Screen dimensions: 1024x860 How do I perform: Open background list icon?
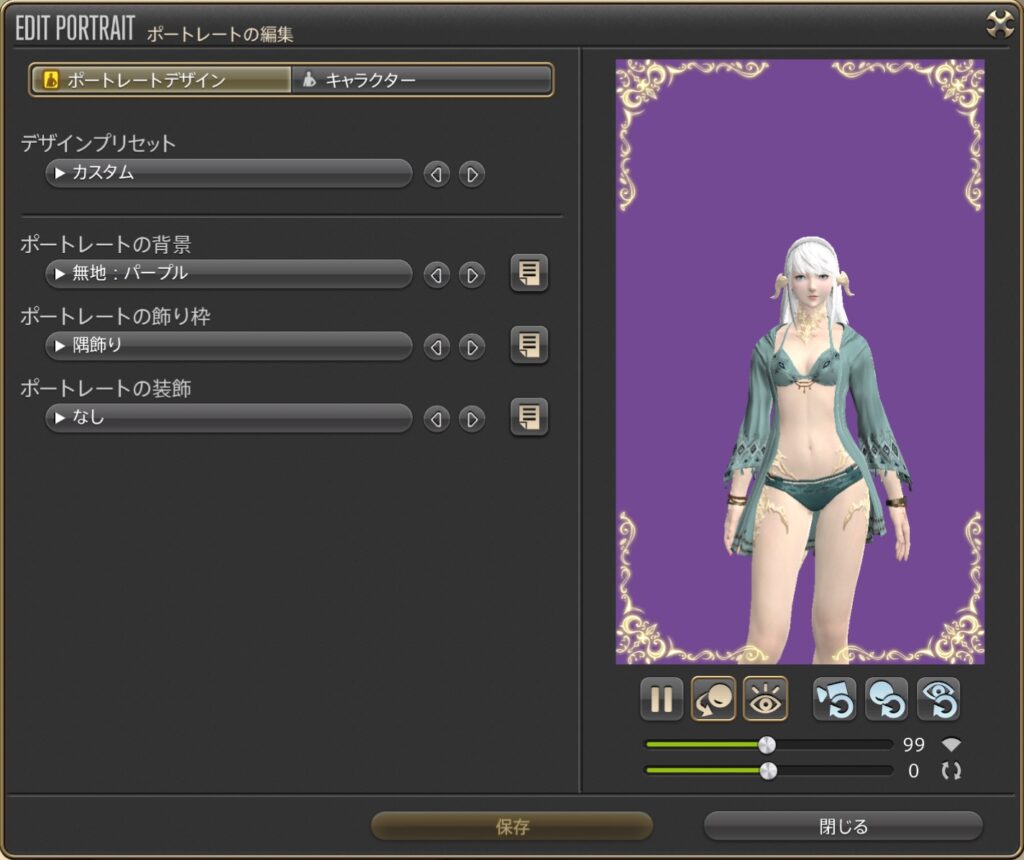(x=529, y=273)
